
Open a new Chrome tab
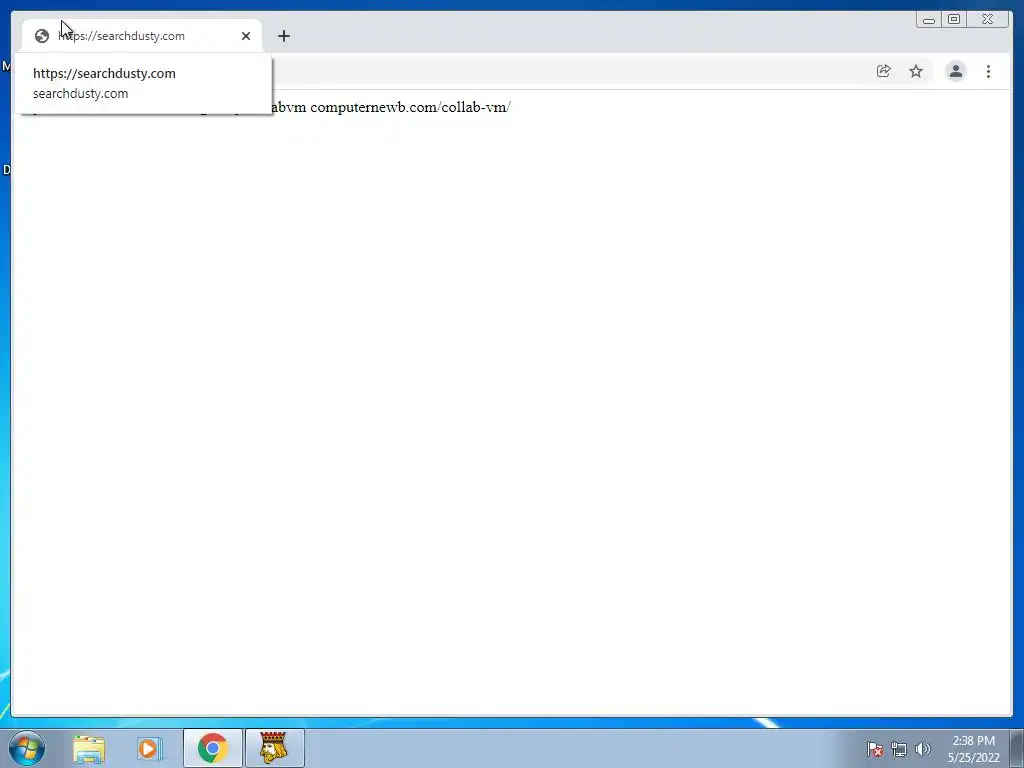[283, 36]
